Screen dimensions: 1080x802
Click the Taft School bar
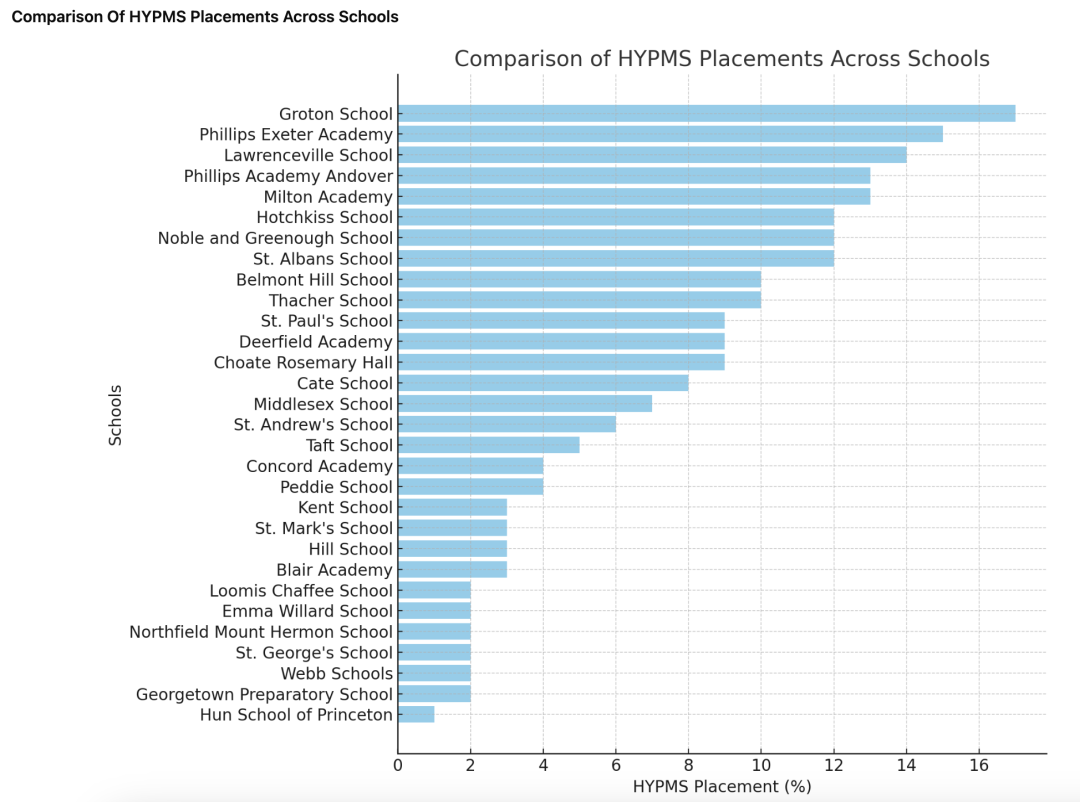[x=488, y=445]
